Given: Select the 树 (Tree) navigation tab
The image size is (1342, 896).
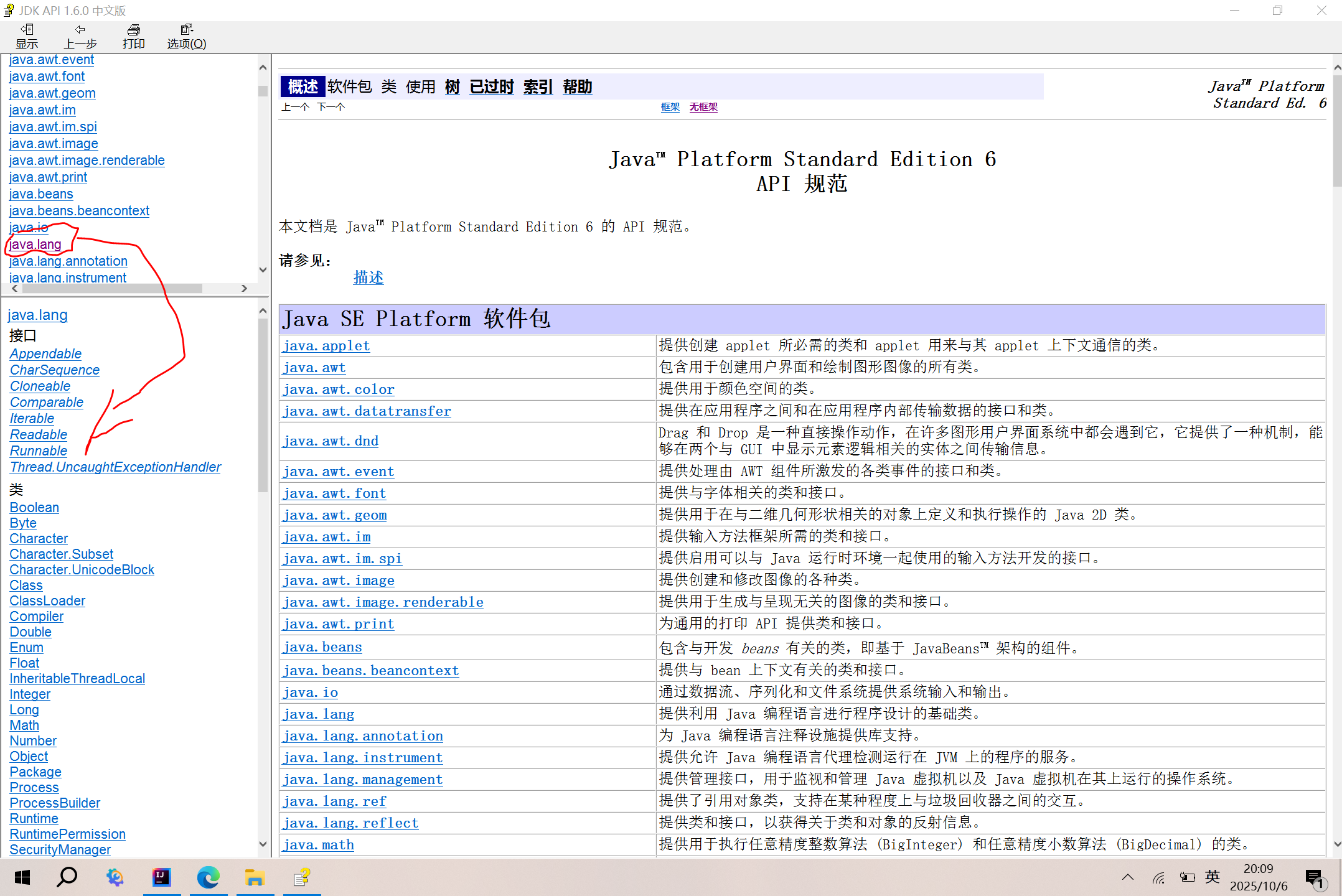Looking at the screenshot, I should pos(452,87).
